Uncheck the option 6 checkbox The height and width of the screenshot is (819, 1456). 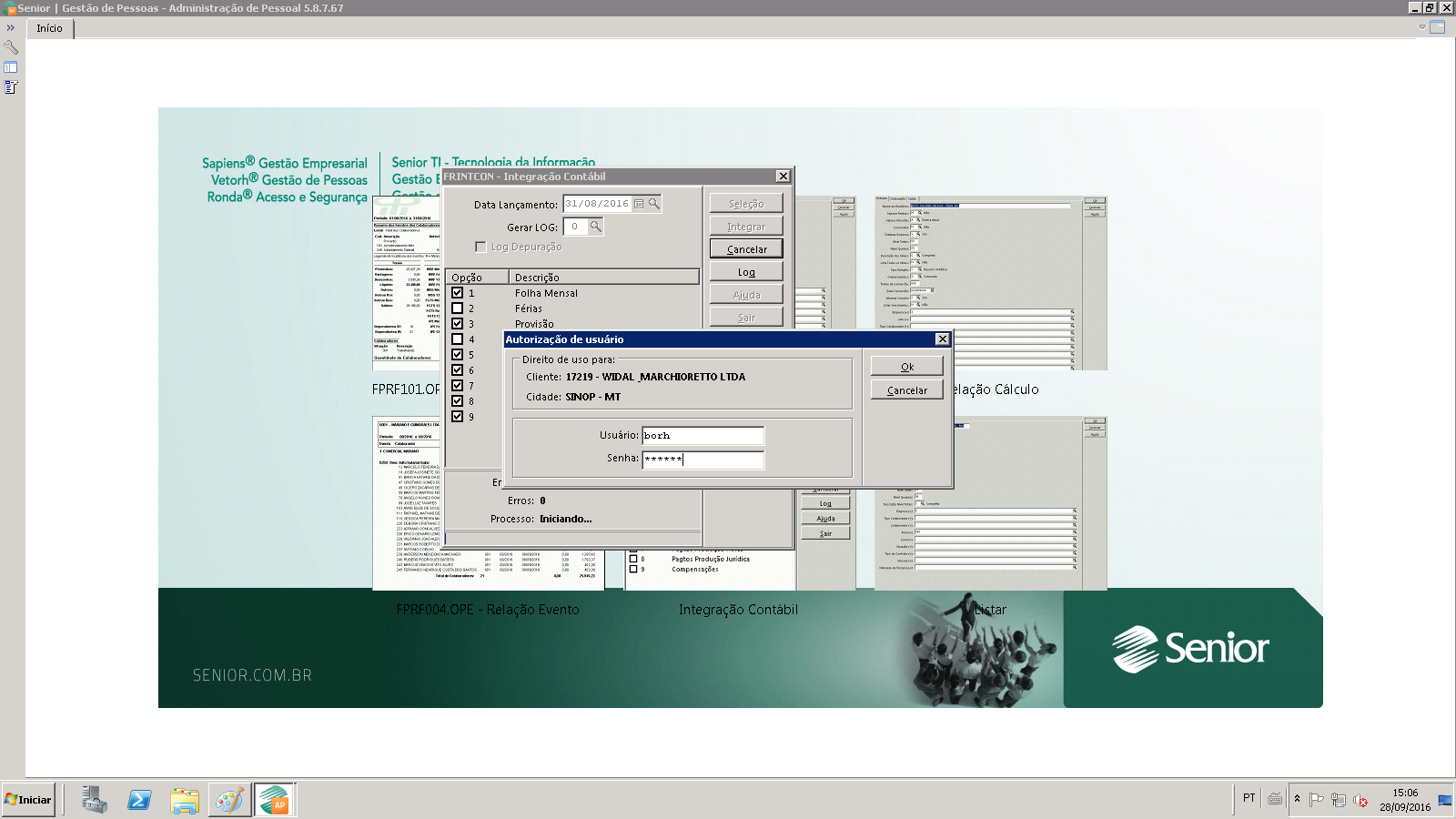(x=458, y=370)
